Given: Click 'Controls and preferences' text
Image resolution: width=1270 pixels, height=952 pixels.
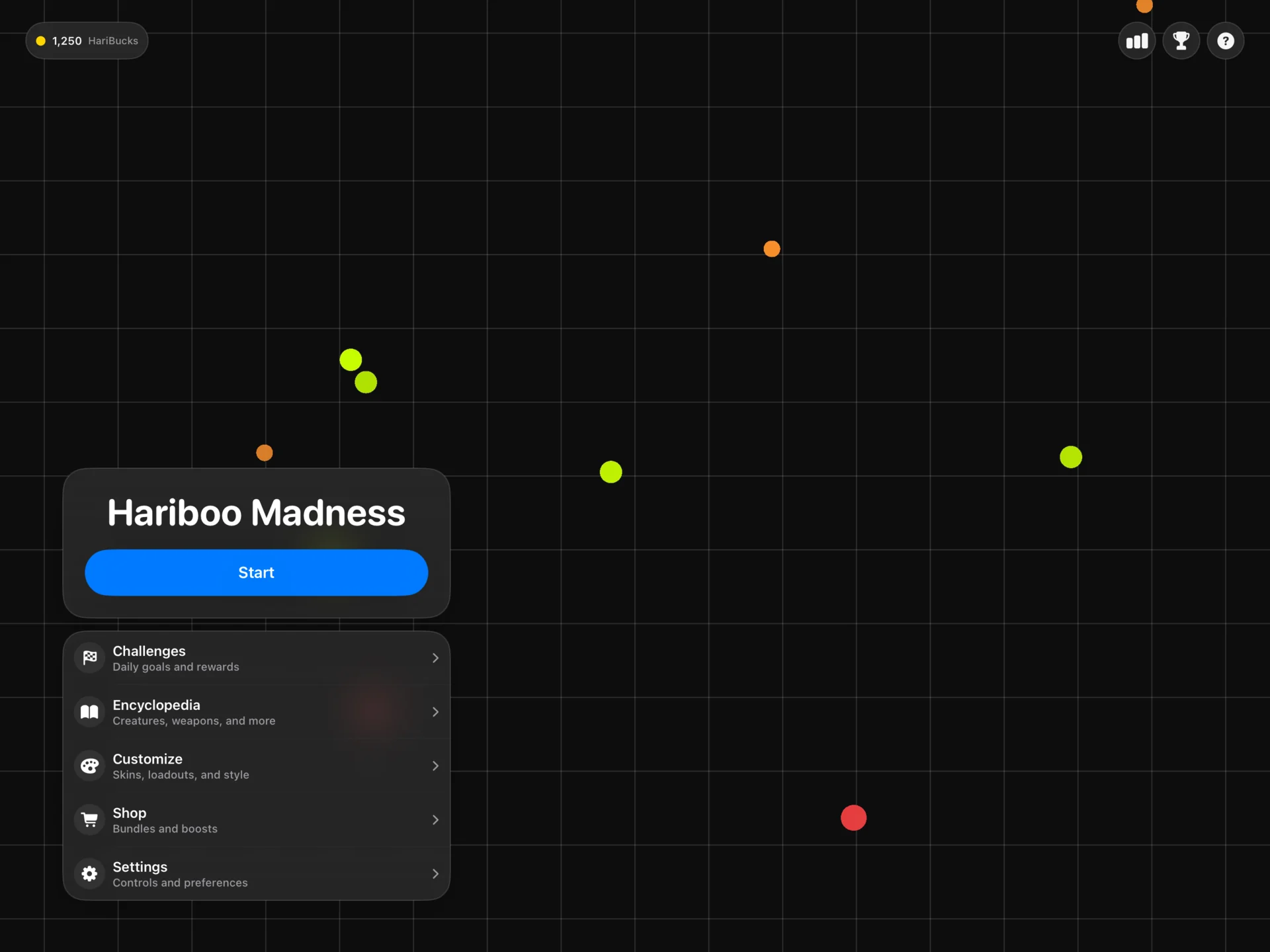Looking at the screenshot, I should click(x=180, y=883).
